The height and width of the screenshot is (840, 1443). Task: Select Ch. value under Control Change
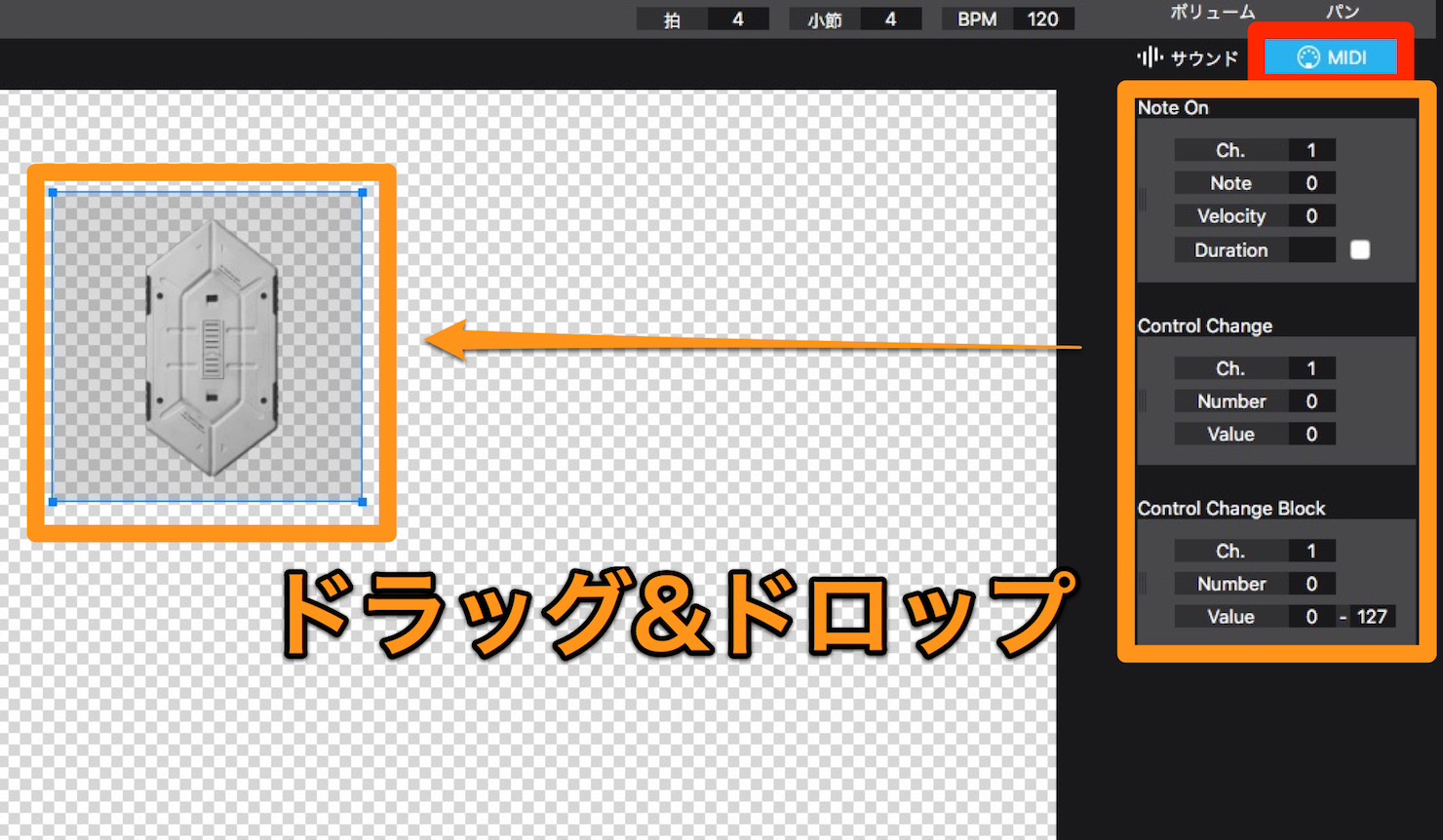pyautogui.click(x=1311, y=368)
